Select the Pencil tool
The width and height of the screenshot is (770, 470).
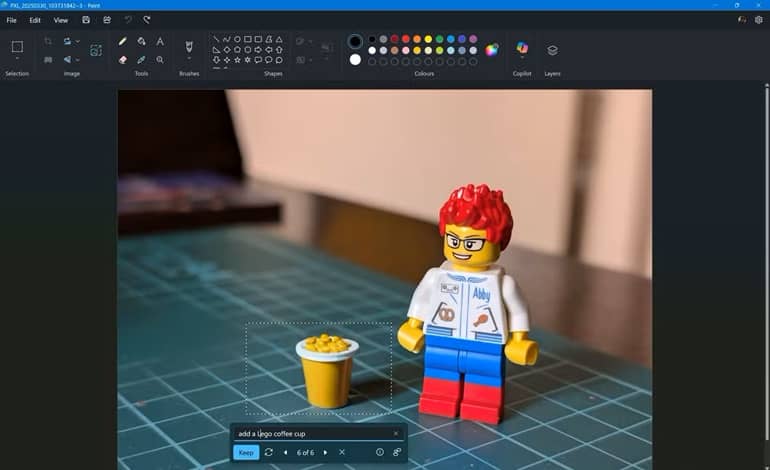(x=122, y=42)
